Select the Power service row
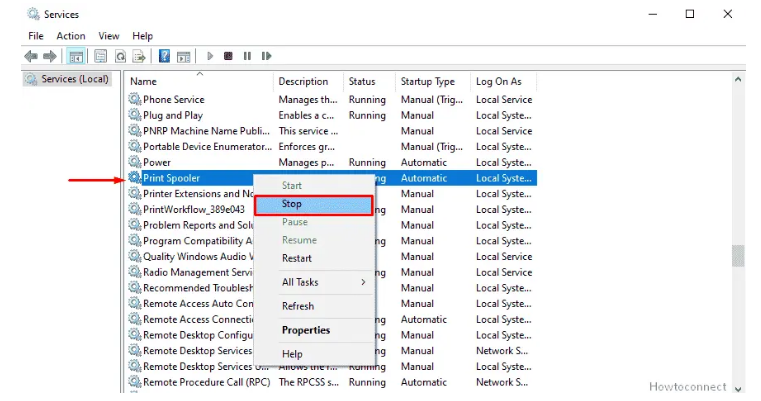 (332, 162)
